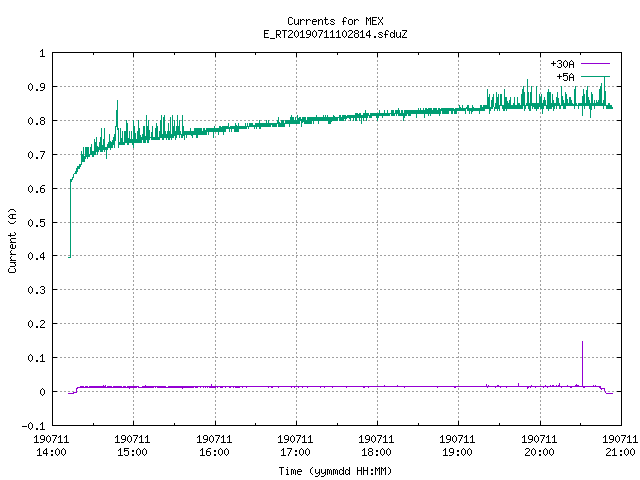
Task: Click the purple +30A legend line sample
Action: (595, 64)
